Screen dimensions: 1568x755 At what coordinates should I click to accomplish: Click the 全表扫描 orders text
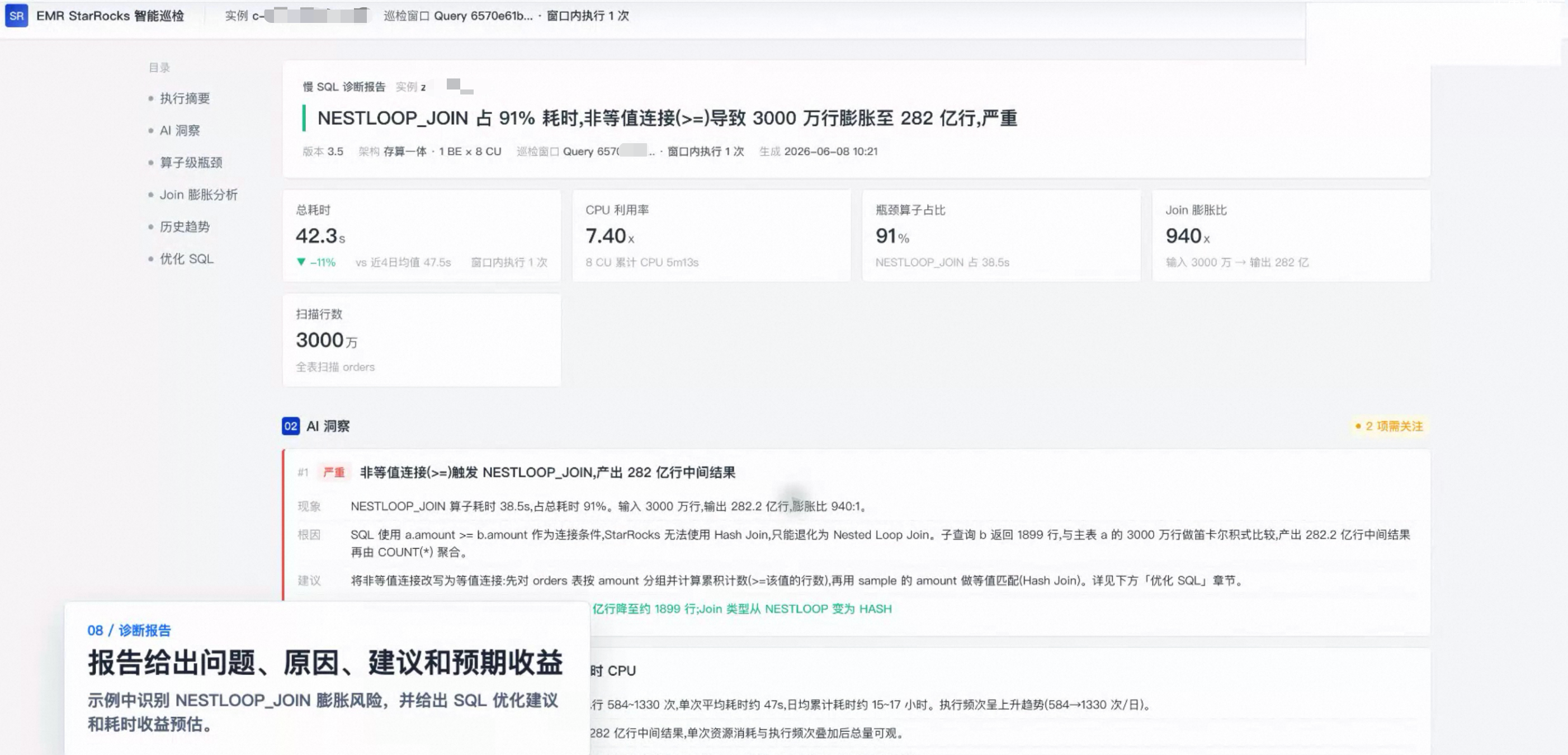pos(336,367)
